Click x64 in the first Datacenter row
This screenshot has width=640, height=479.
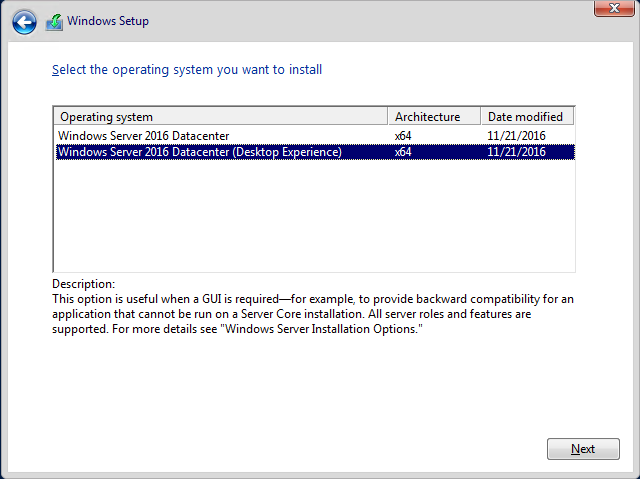pos(403,136)
